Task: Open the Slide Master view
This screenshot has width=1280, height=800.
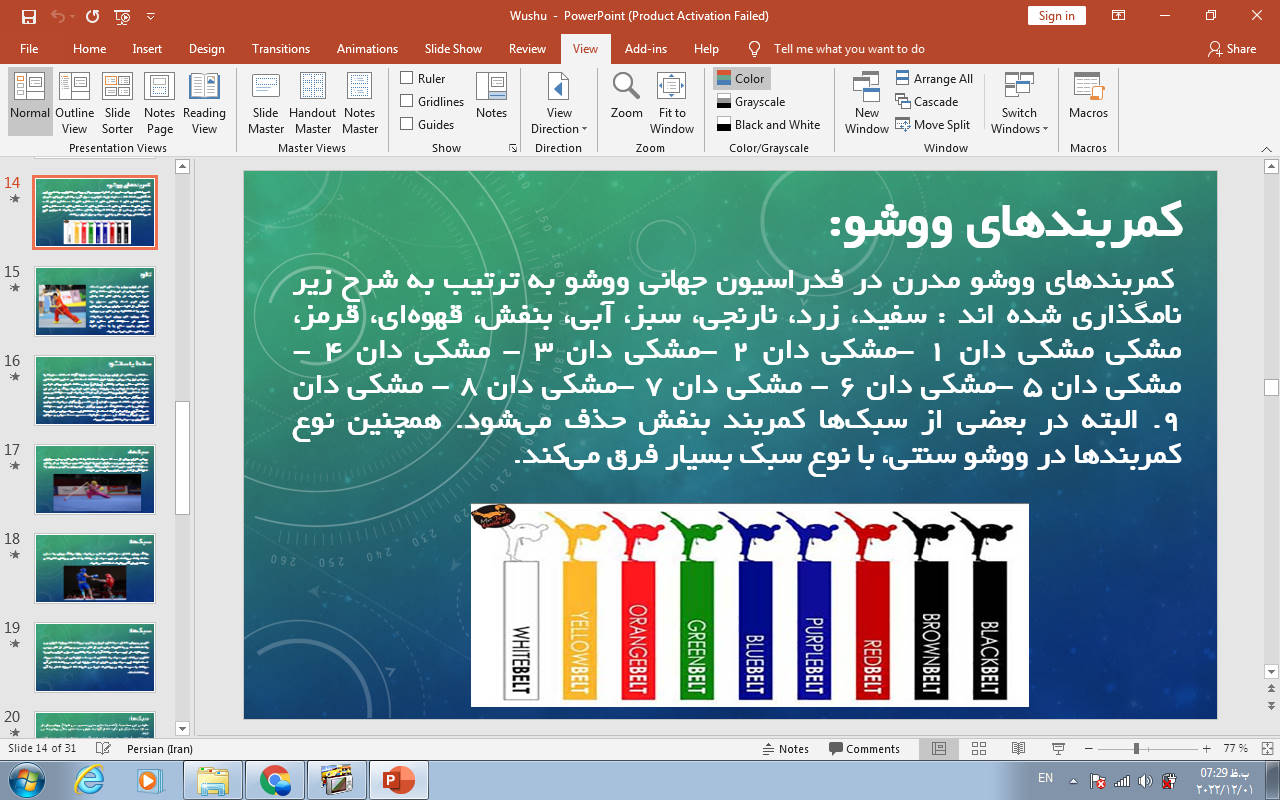Action: pyautogui.click(x=266, y=103)
